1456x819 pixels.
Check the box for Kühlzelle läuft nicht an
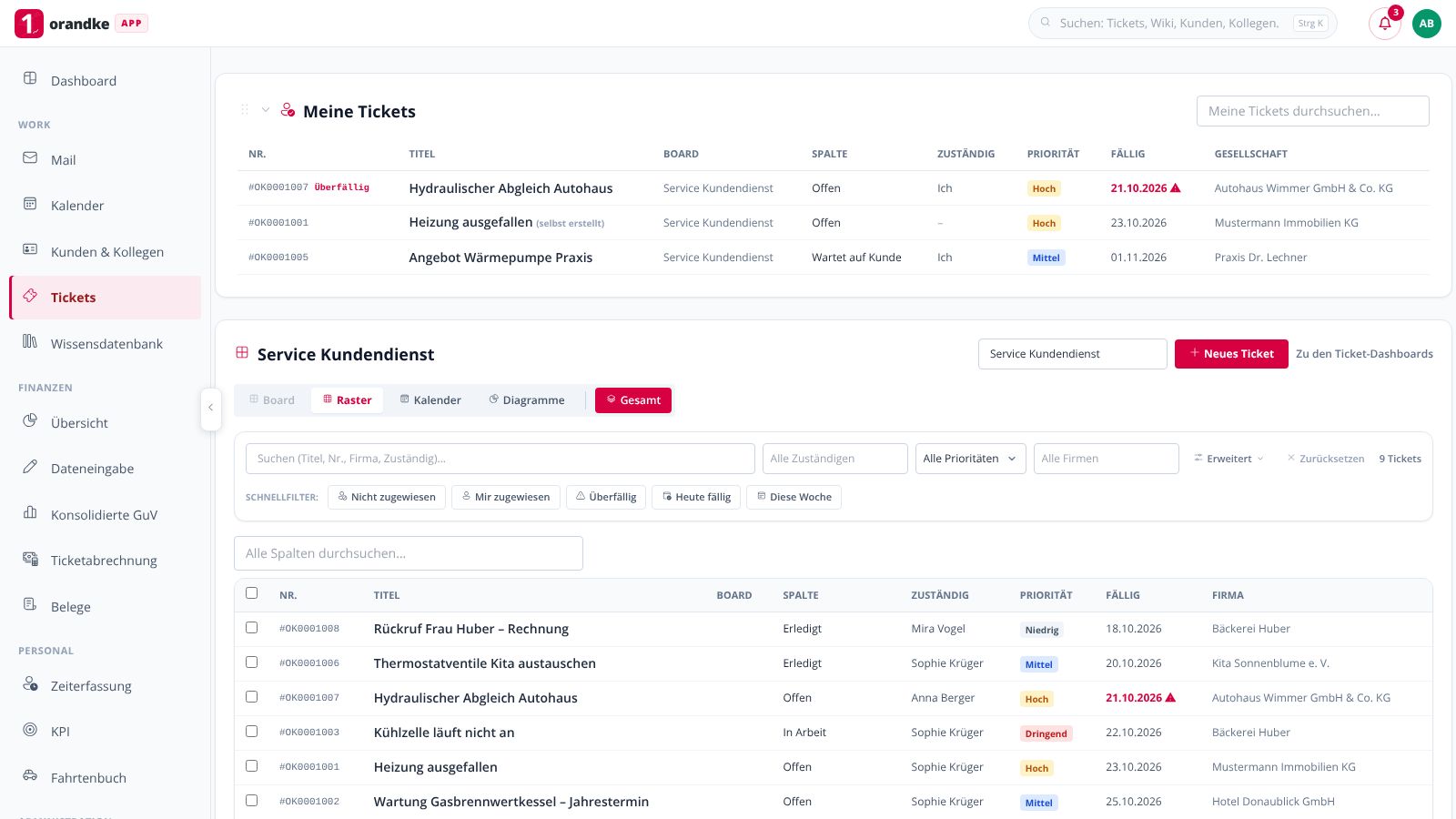pos(252,732)
